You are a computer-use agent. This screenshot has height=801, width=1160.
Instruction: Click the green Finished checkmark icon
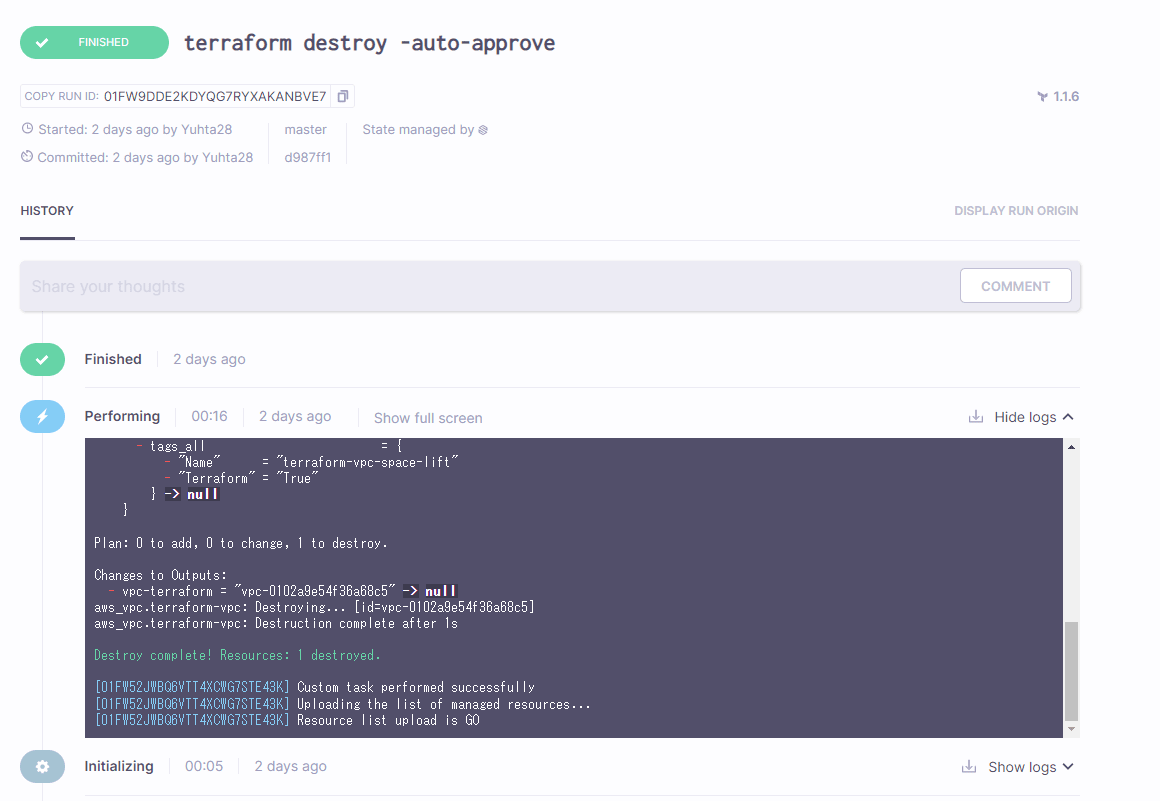pos(42,359)
